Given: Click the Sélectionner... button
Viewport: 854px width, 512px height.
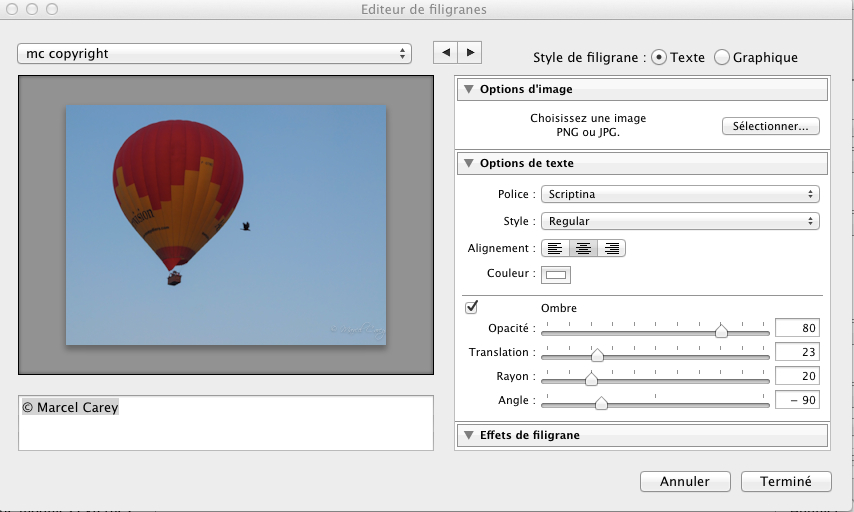Looking at the screenshot, I should point(770,126).
